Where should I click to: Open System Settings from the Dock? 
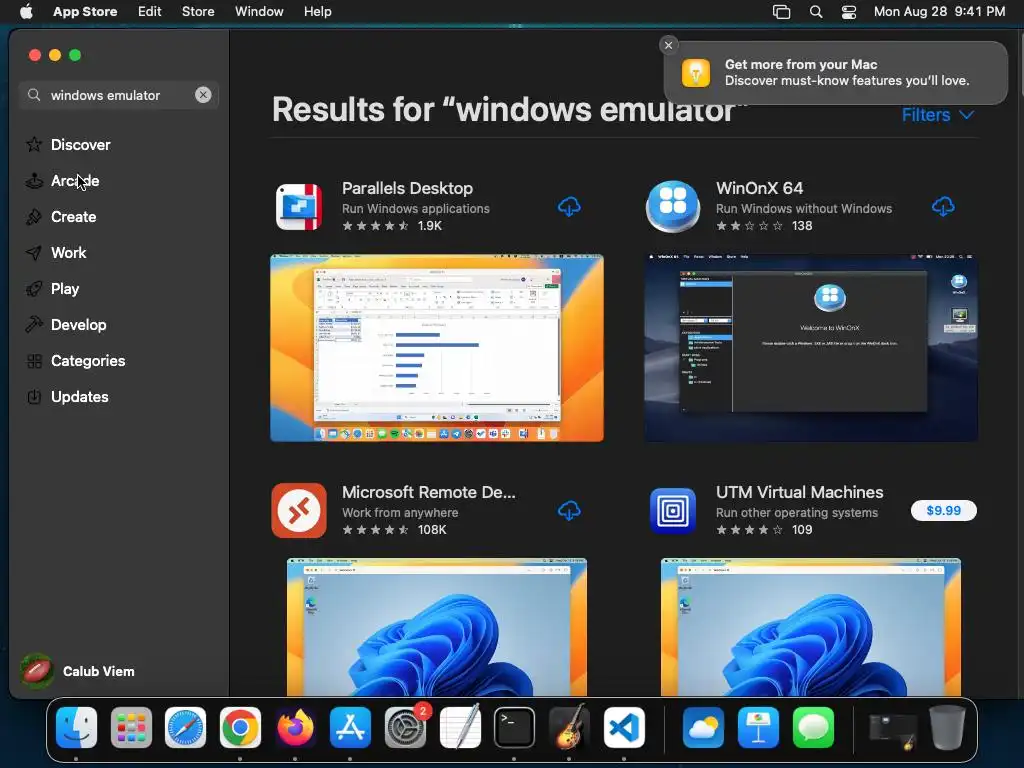tap(406, 728)
